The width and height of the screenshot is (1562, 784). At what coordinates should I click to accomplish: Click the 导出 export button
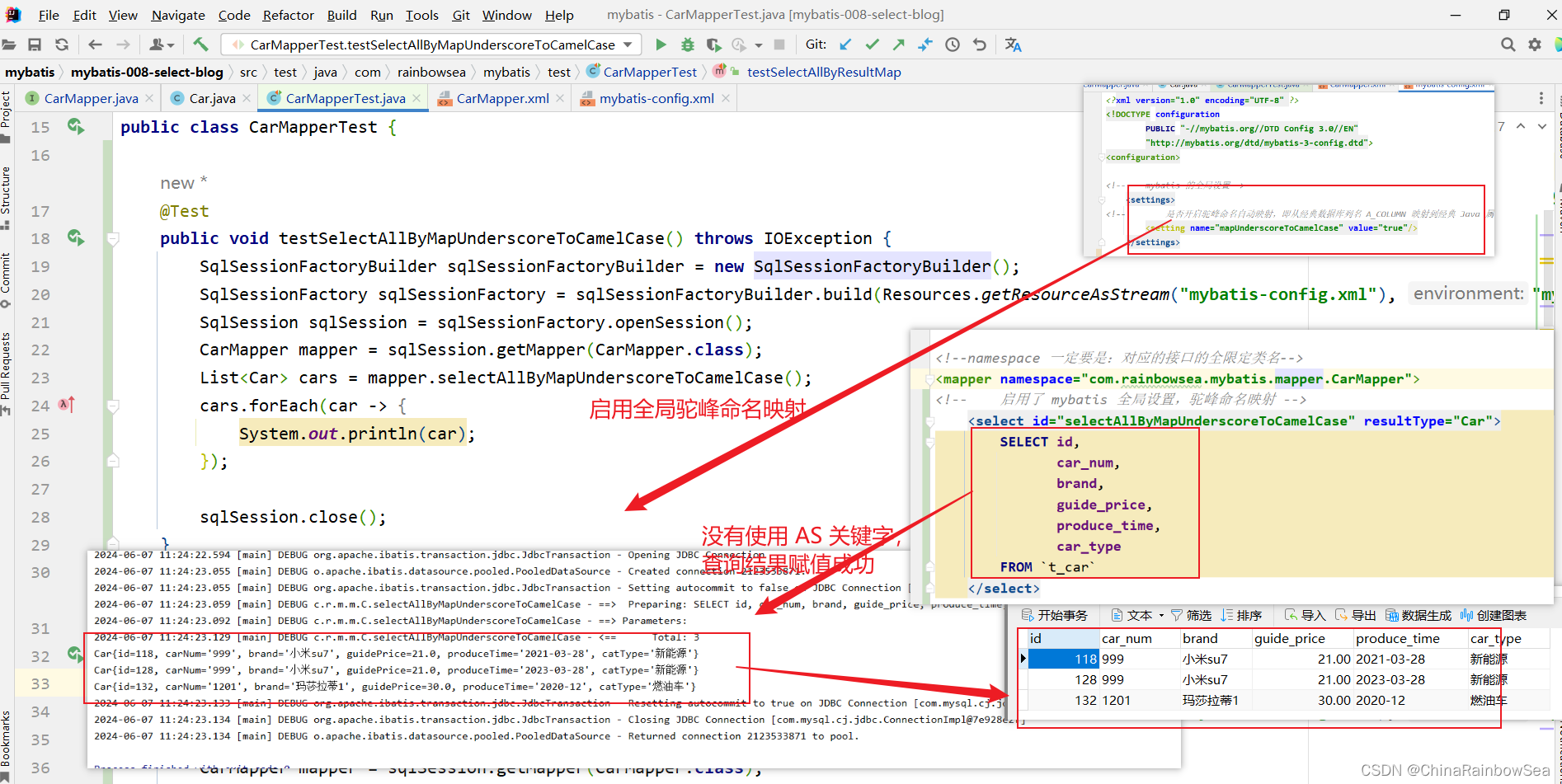pyautogui.click(x=1355, y=615)
